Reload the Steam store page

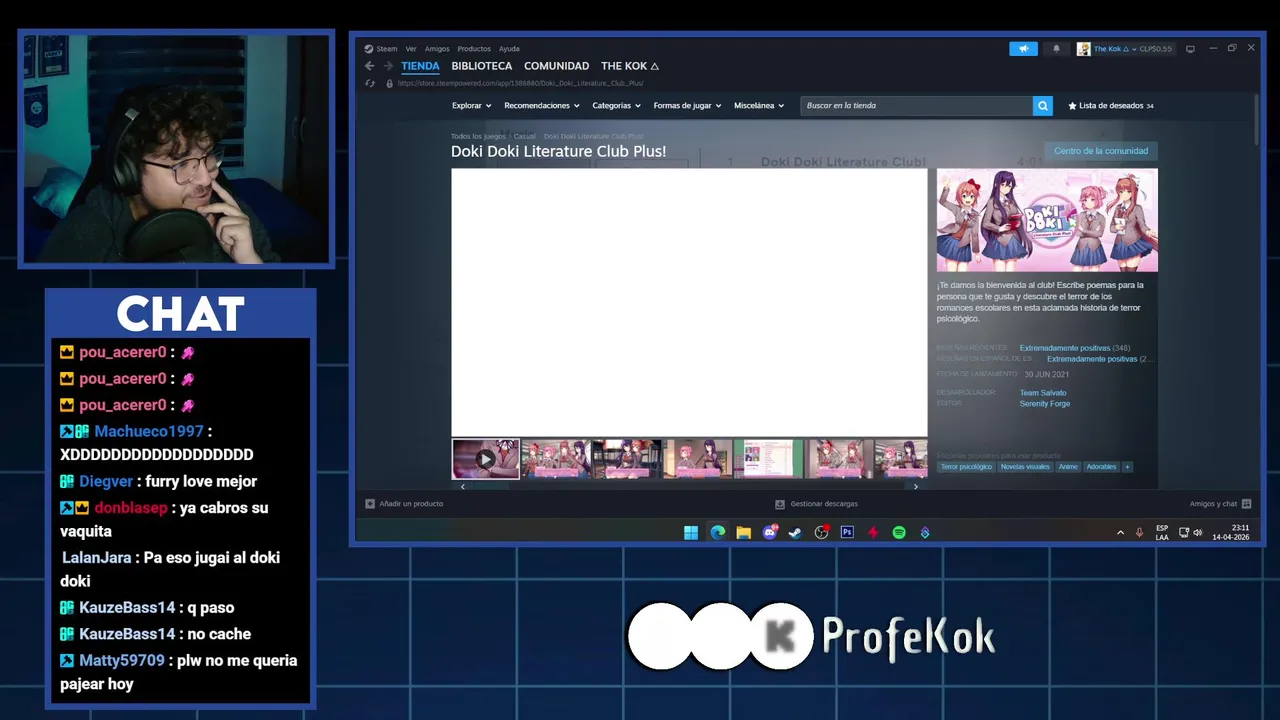tap(370, 83)
